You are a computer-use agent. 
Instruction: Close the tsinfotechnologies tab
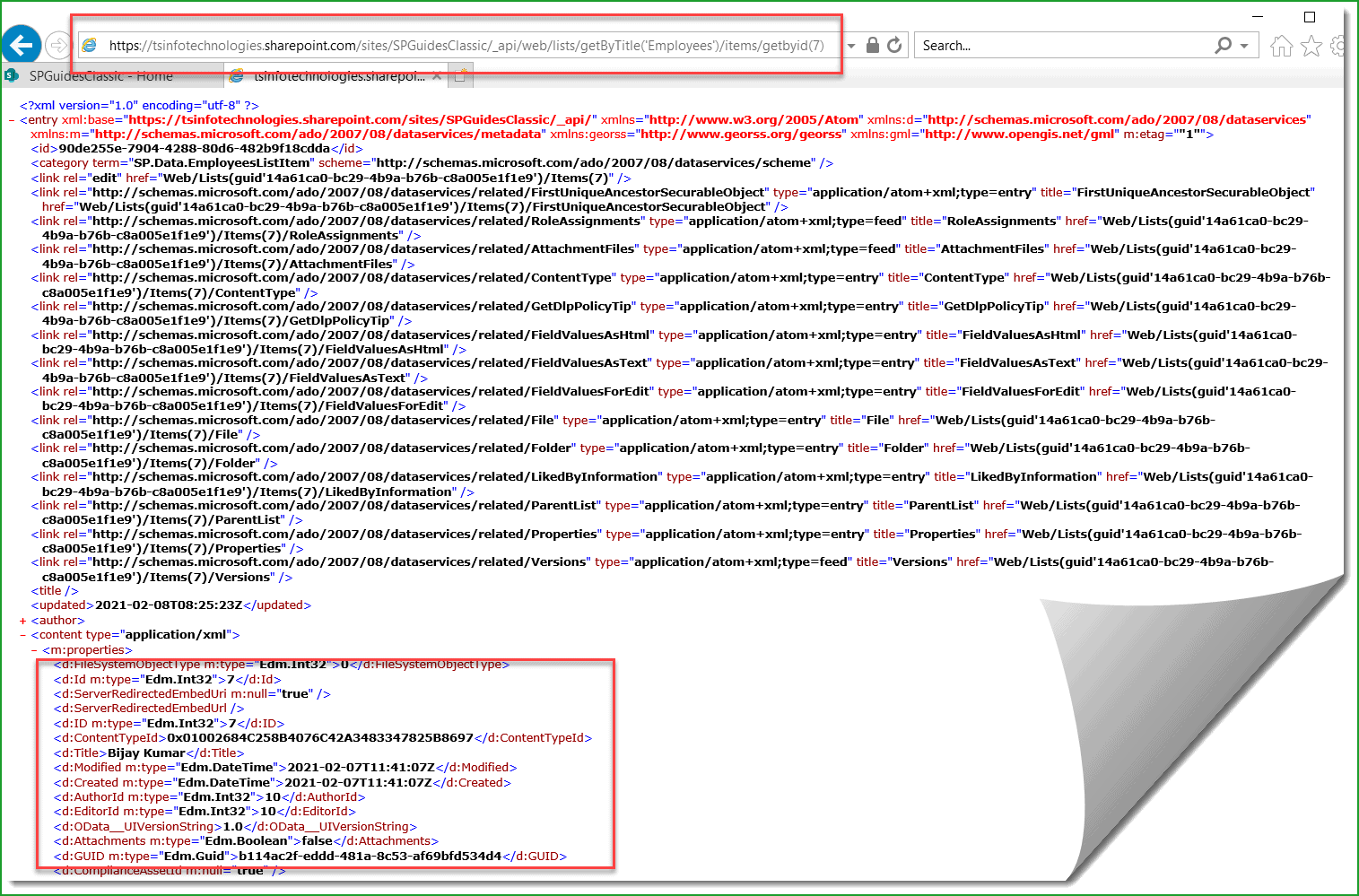coord(437,76)
